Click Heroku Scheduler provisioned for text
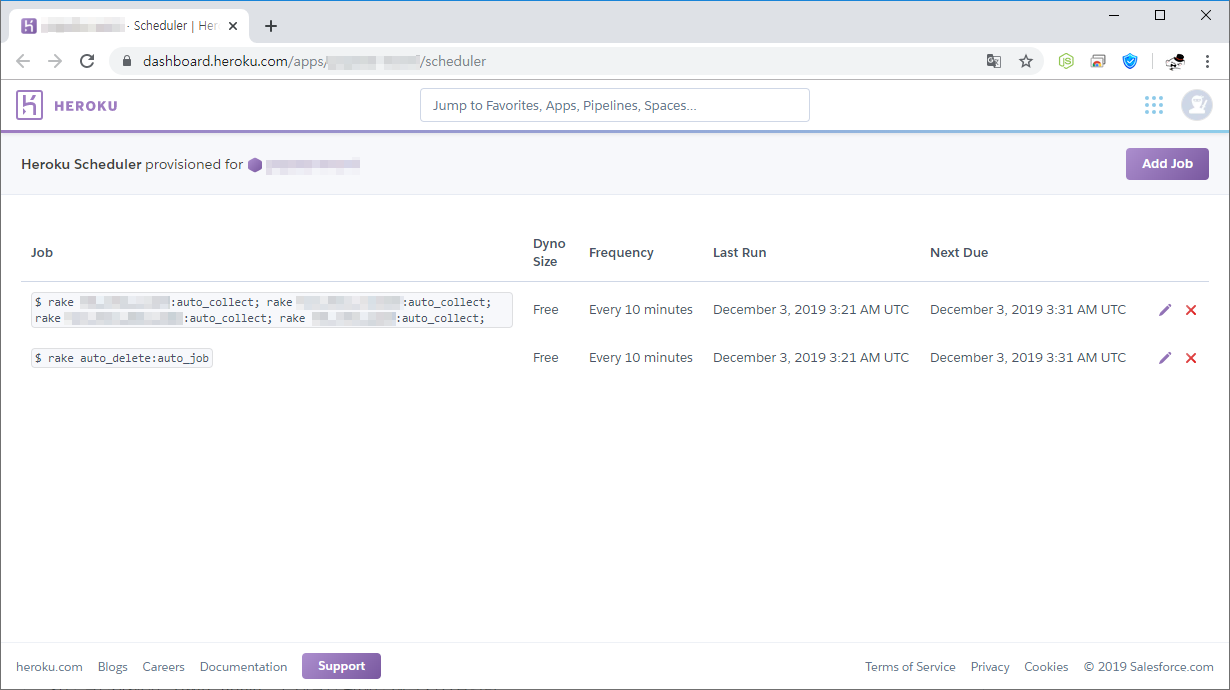 tap(132, 165)
